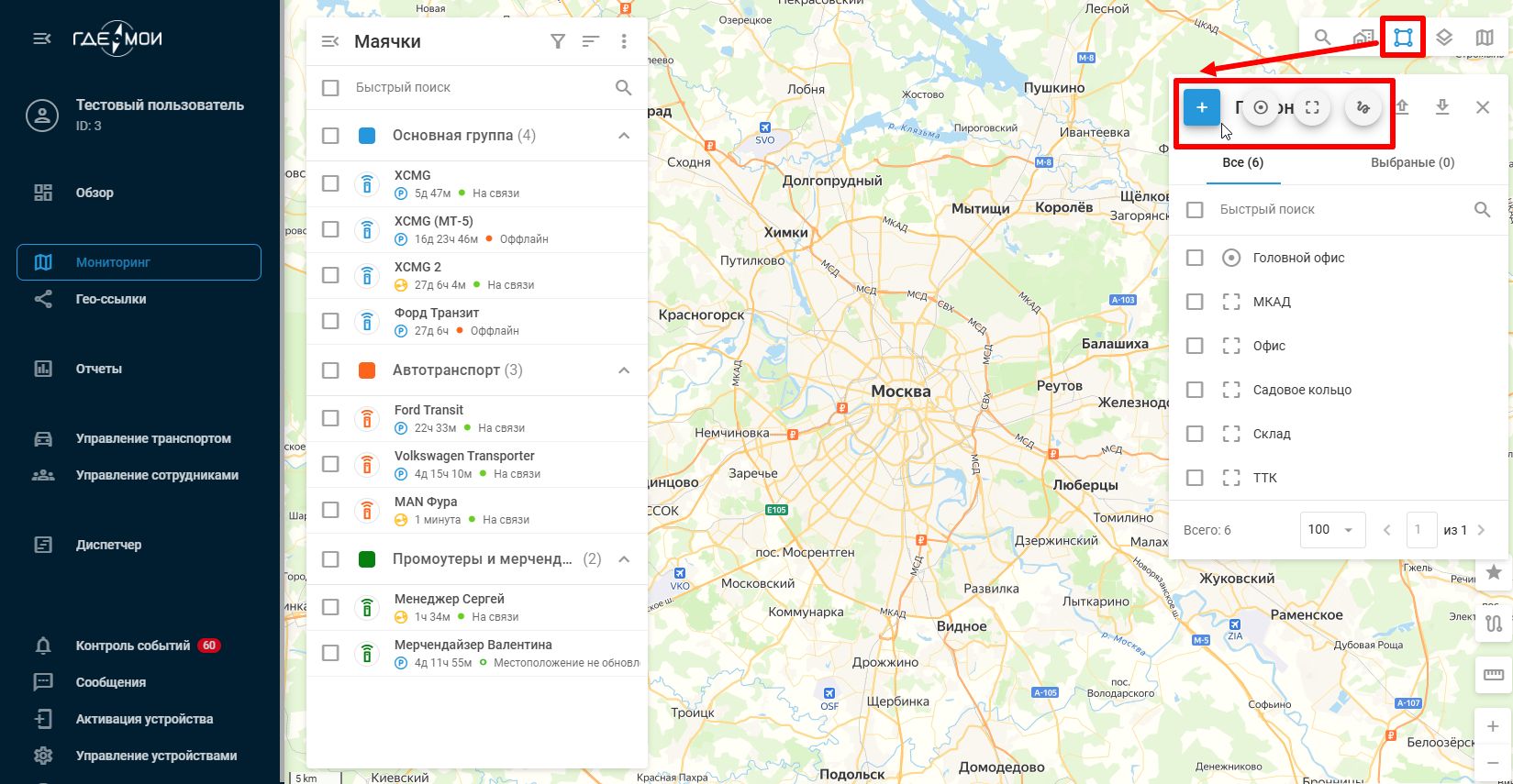Tick the МКАД geofence checkbox
This screenshot has height=784, width=1513.
coord(1195,302)
